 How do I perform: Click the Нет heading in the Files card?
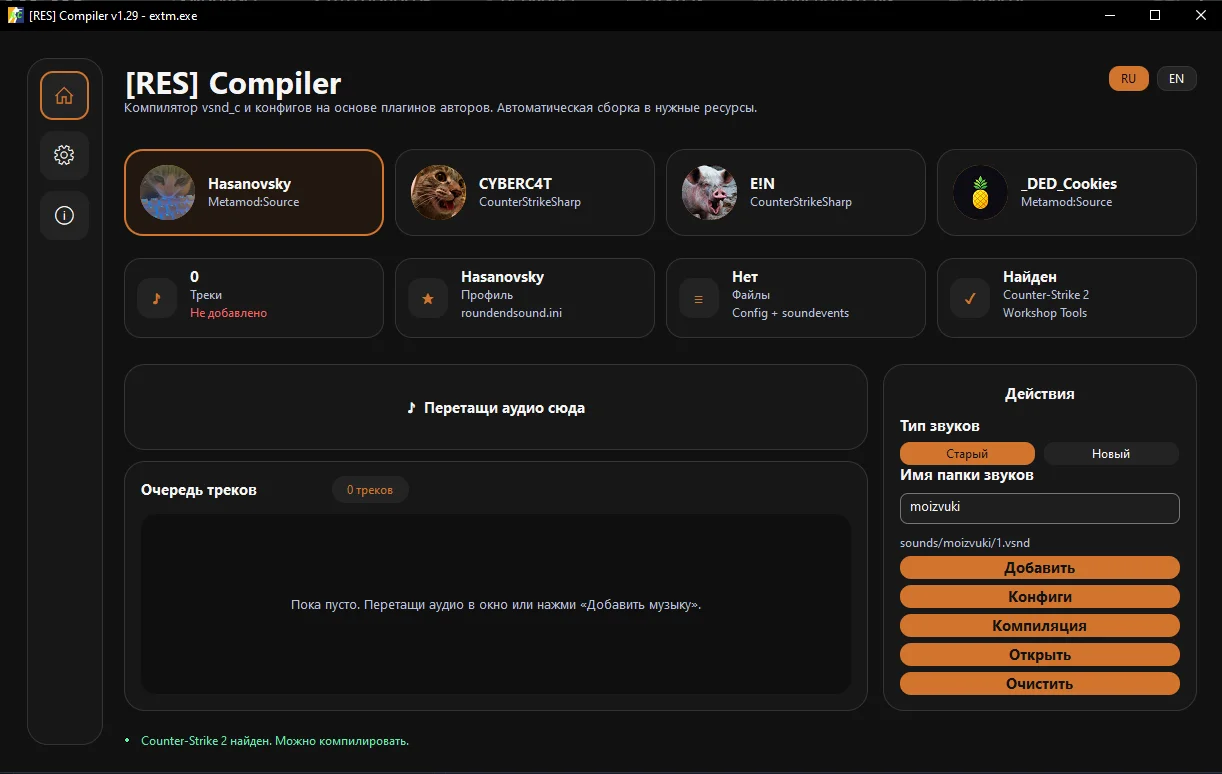point(745,277)
